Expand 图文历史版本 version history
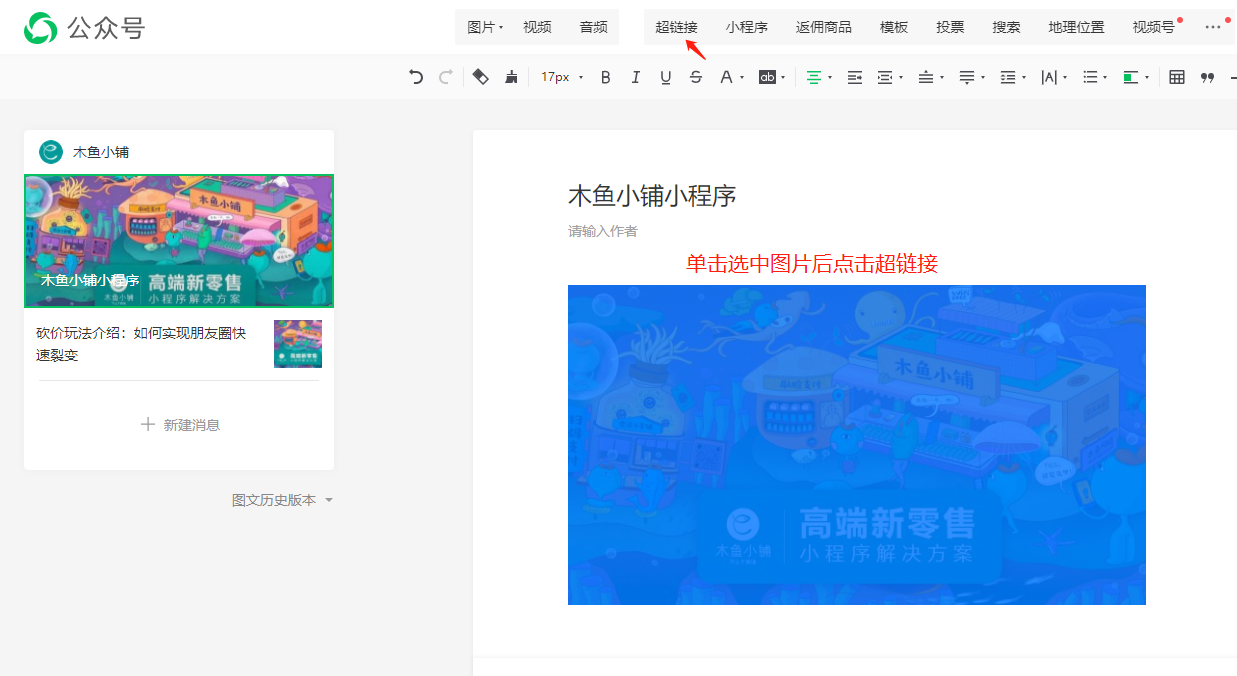 pos(282,500)
